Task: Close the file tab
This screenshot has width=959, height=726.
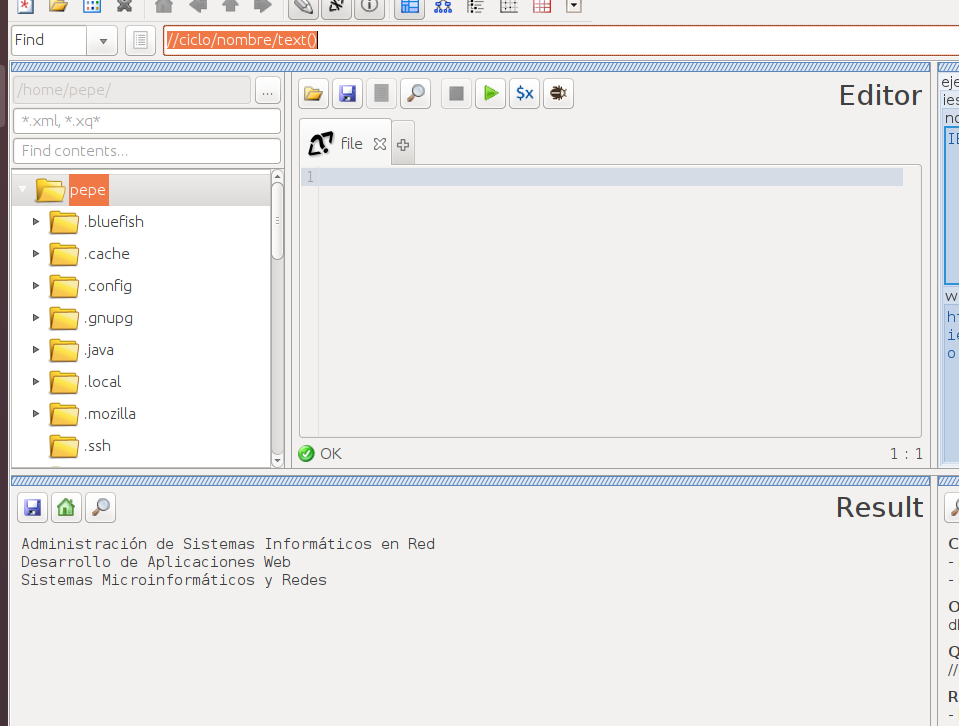Action: 380,144
